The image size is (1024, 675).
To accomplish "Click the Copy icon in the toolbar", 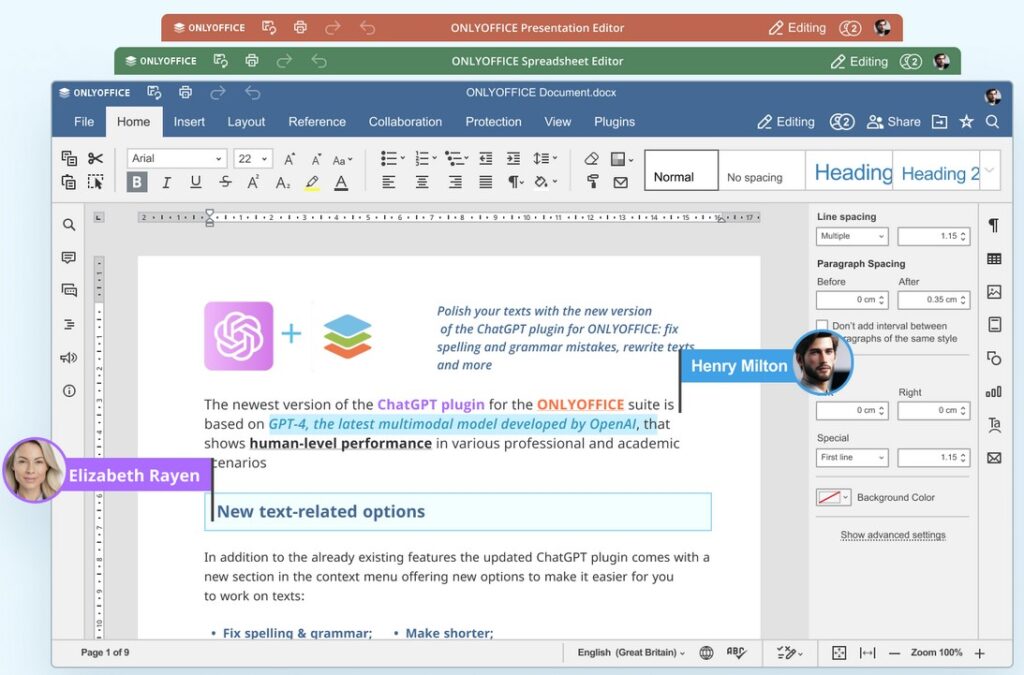I will (69, 158).
